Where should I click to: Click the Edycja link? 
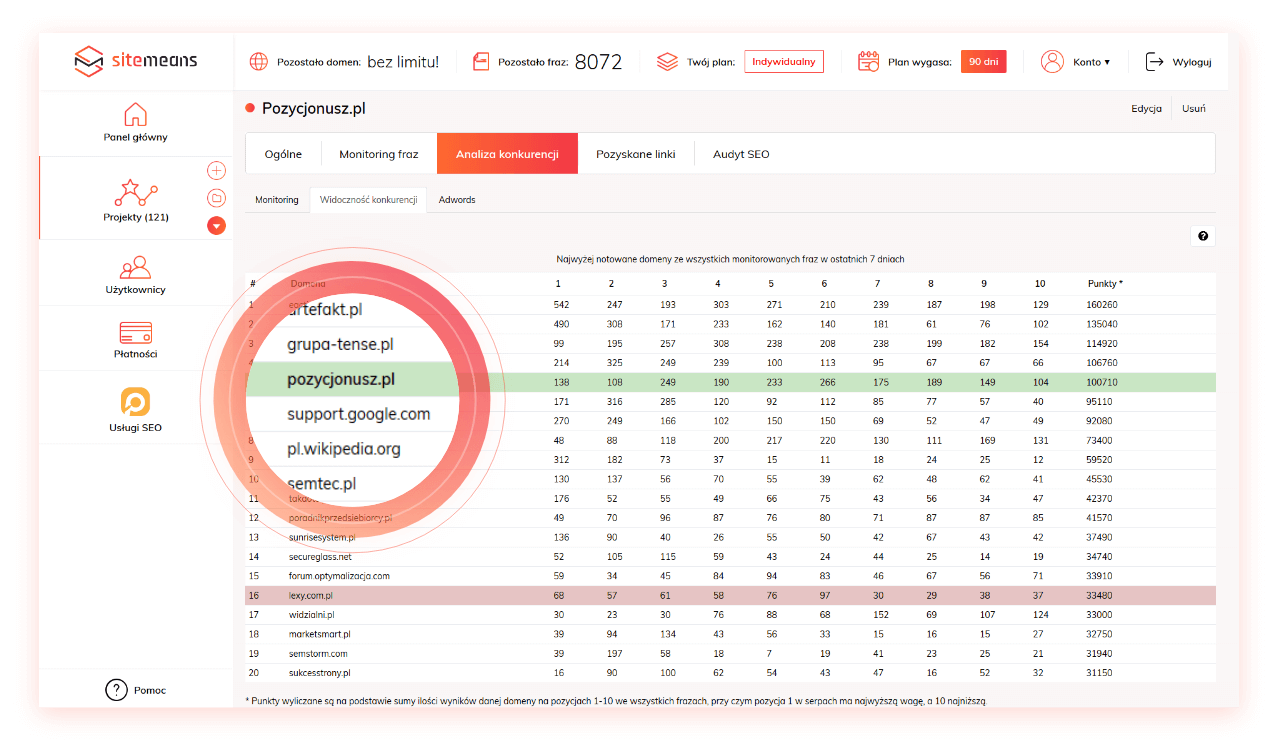(x=1146, y=109)
